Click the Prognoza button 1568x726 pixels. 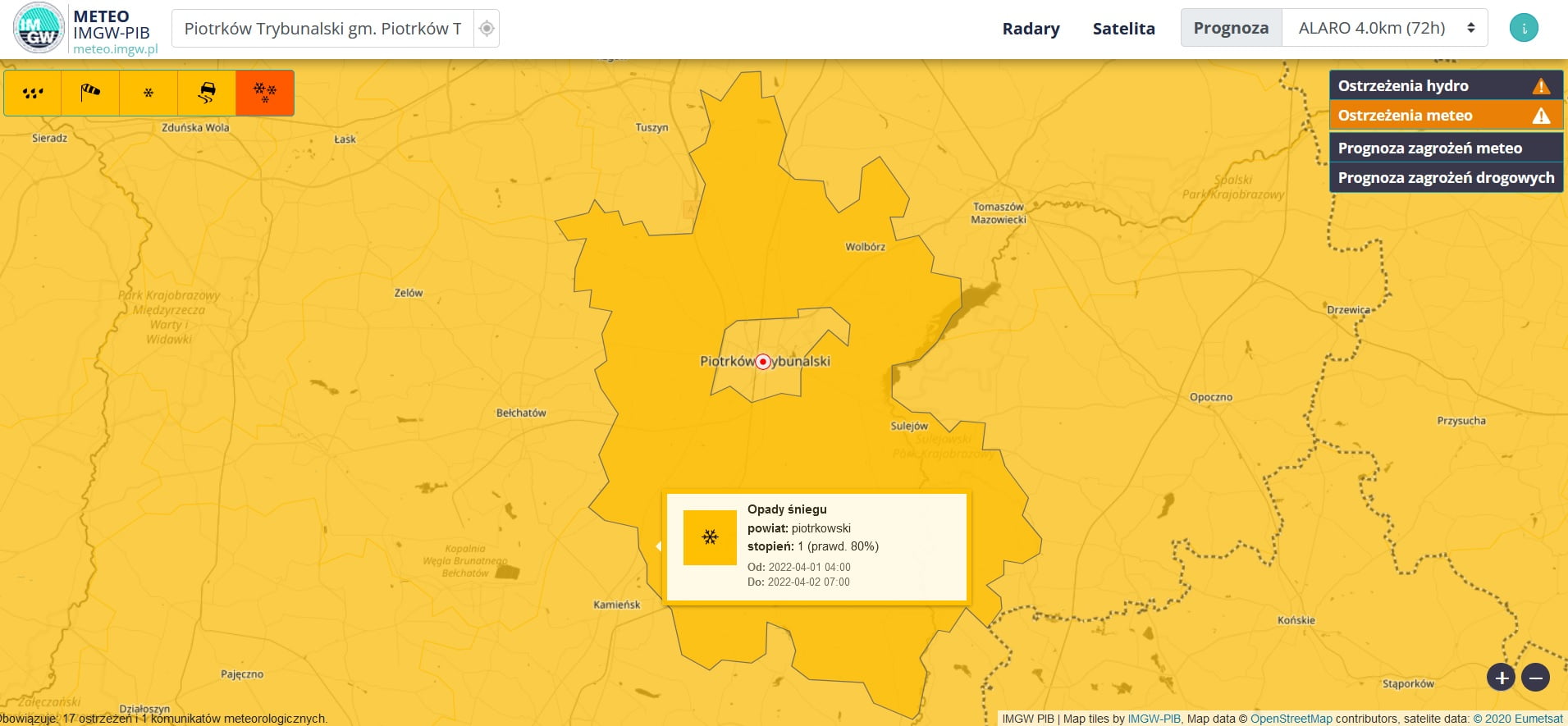coord(1231,28)
